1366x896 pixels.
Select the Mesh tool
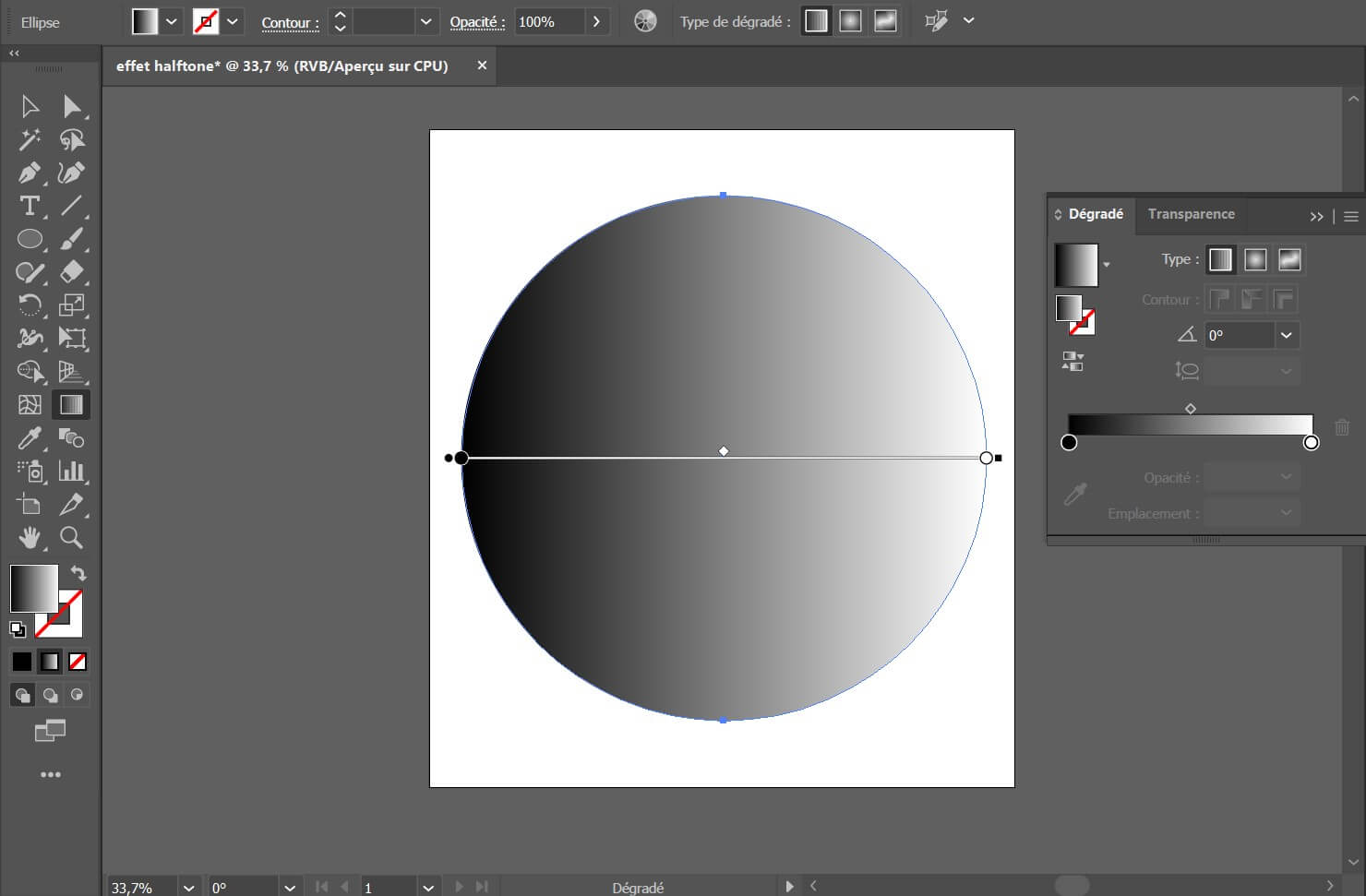point(30,404)
